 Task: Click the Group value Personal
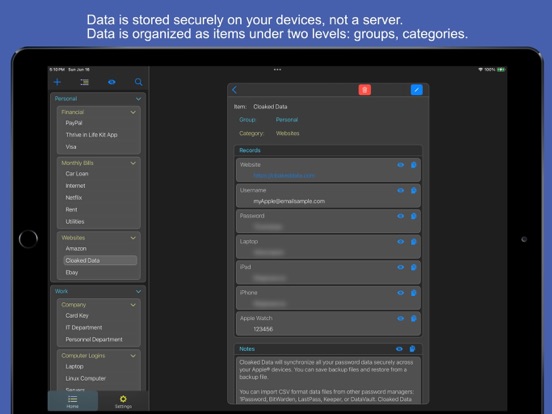click(287, 120)
